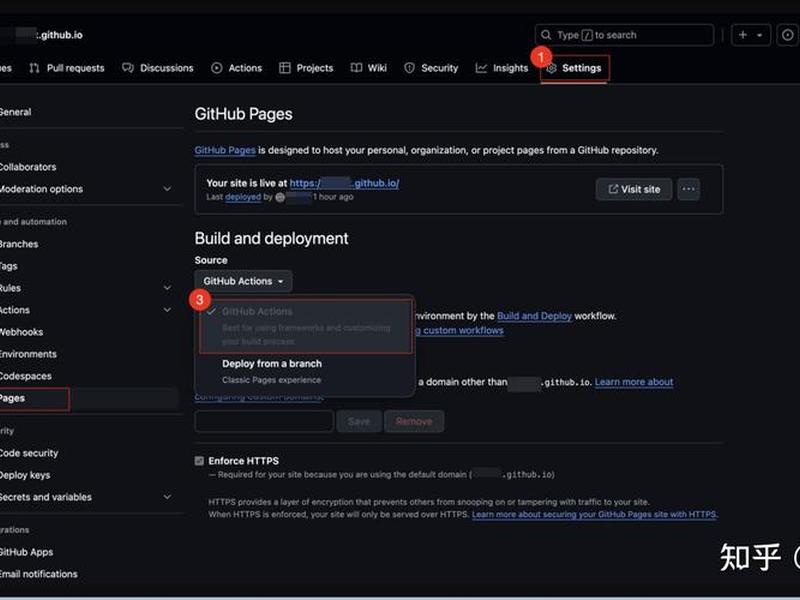Viewport: 800px width, 600px height.
Task: Click the custom domain input field
Action: click(264, 421)
